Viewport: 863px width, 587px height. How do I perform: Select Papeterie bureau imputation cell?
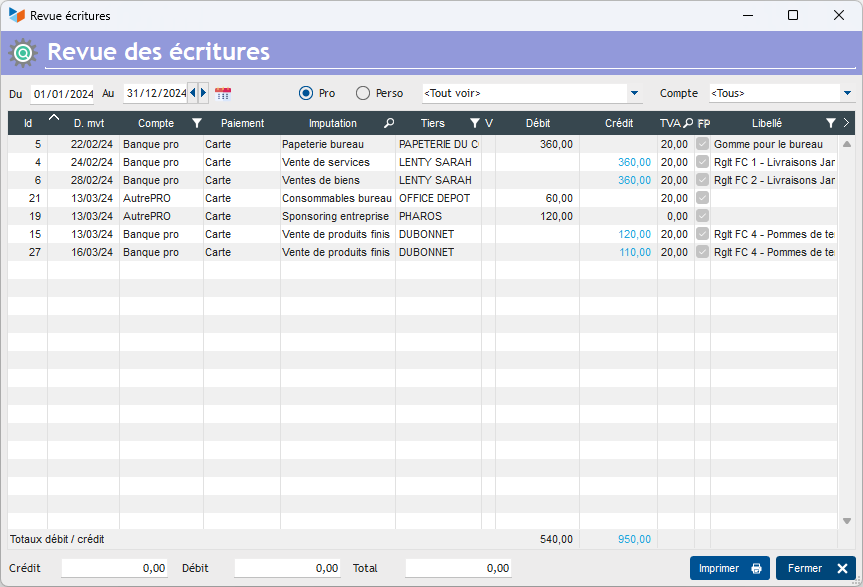[338, 144]
